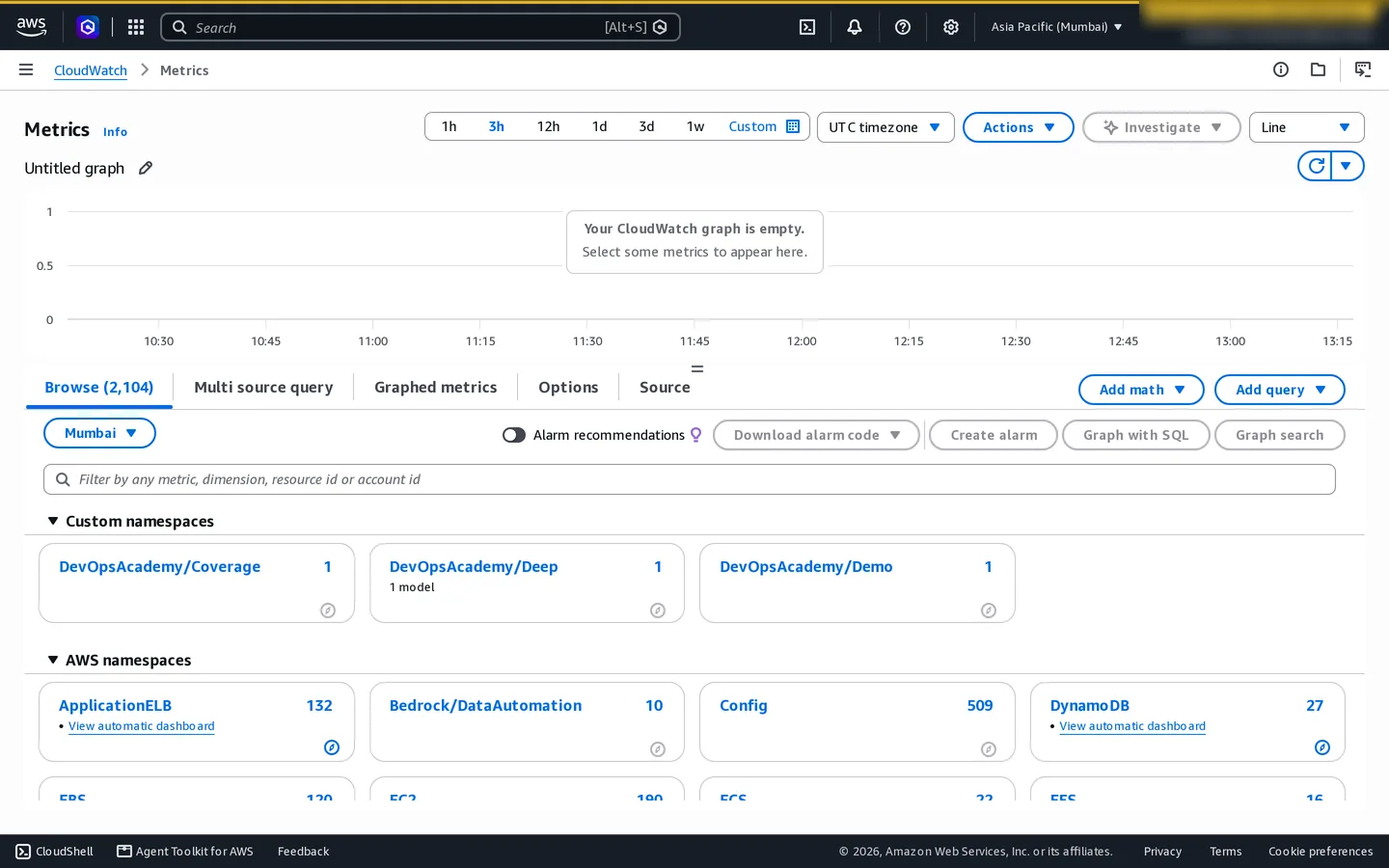
Task: Edit the Untitled graph name with pencil icon
Action: [x=146, y=168]
